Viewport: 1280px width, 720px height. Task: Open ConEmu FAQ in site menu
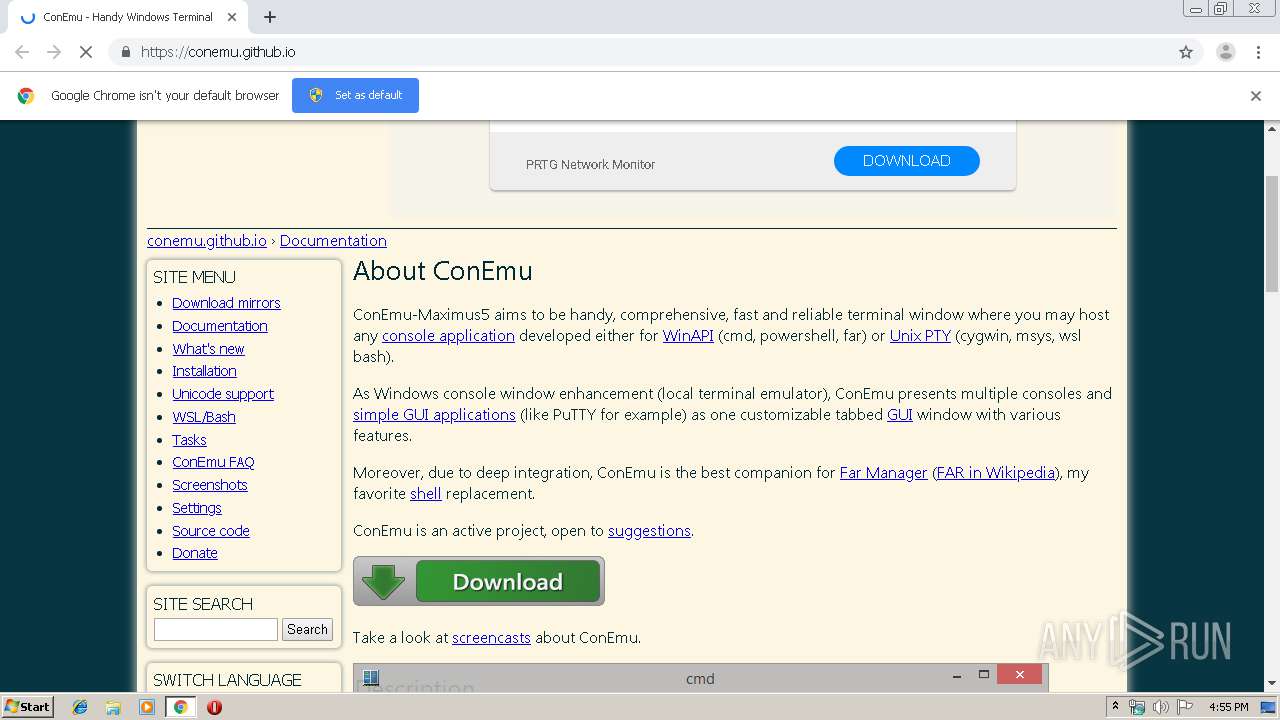coord(213,462)
